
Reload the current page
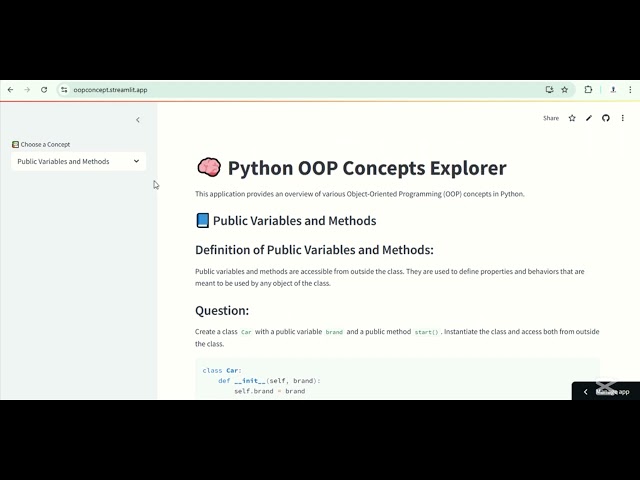pos(44,90)
